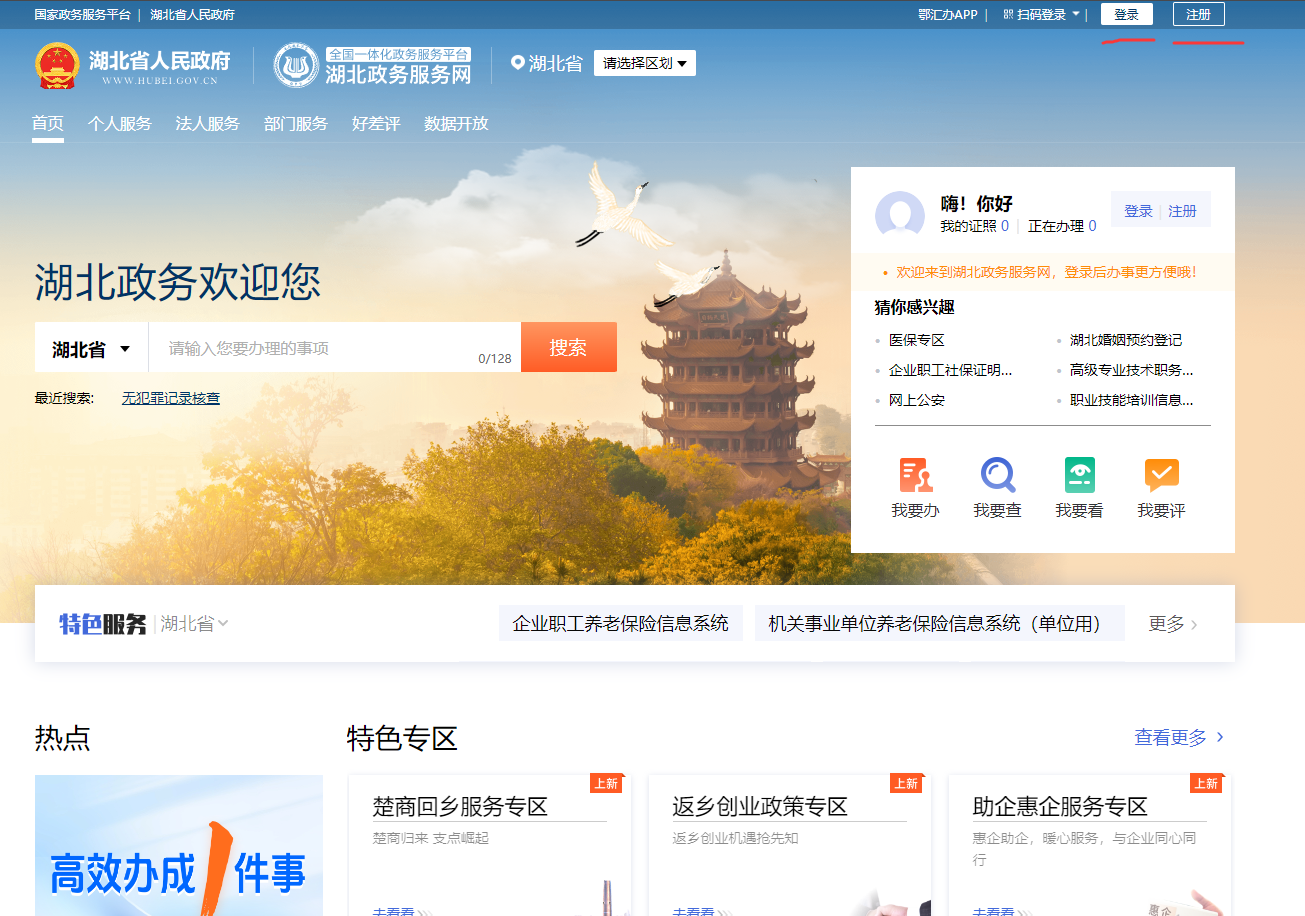Open the 法人服务 tab

208,124
